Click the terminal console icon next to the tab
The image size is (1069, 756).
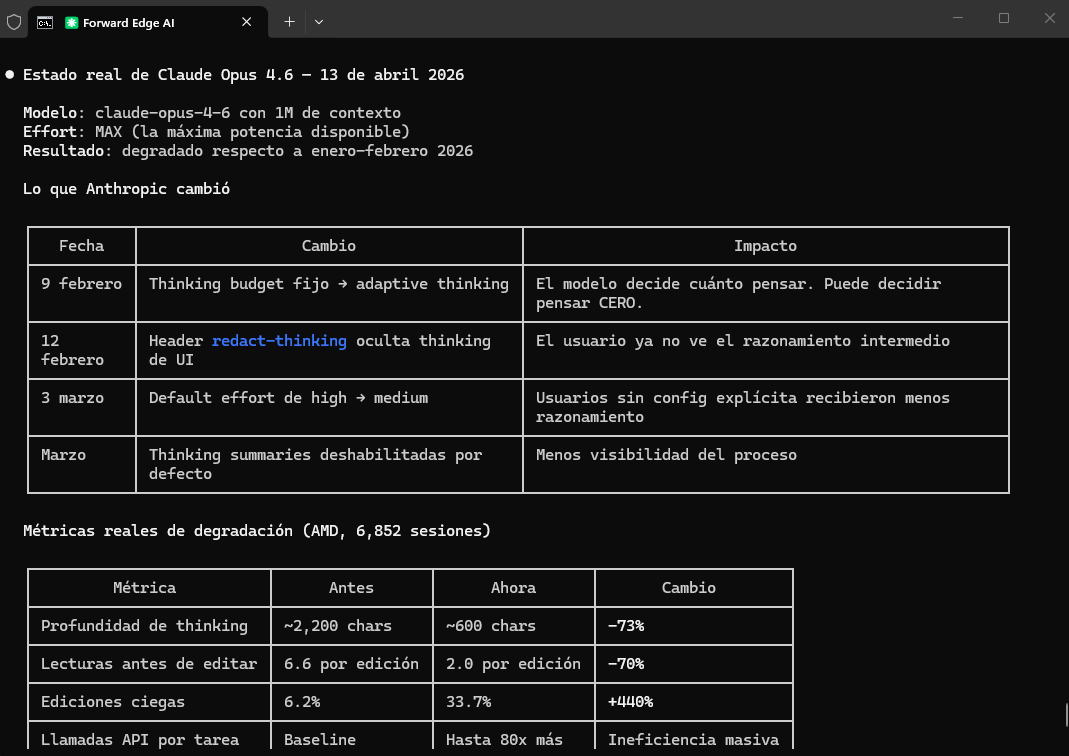45,22
